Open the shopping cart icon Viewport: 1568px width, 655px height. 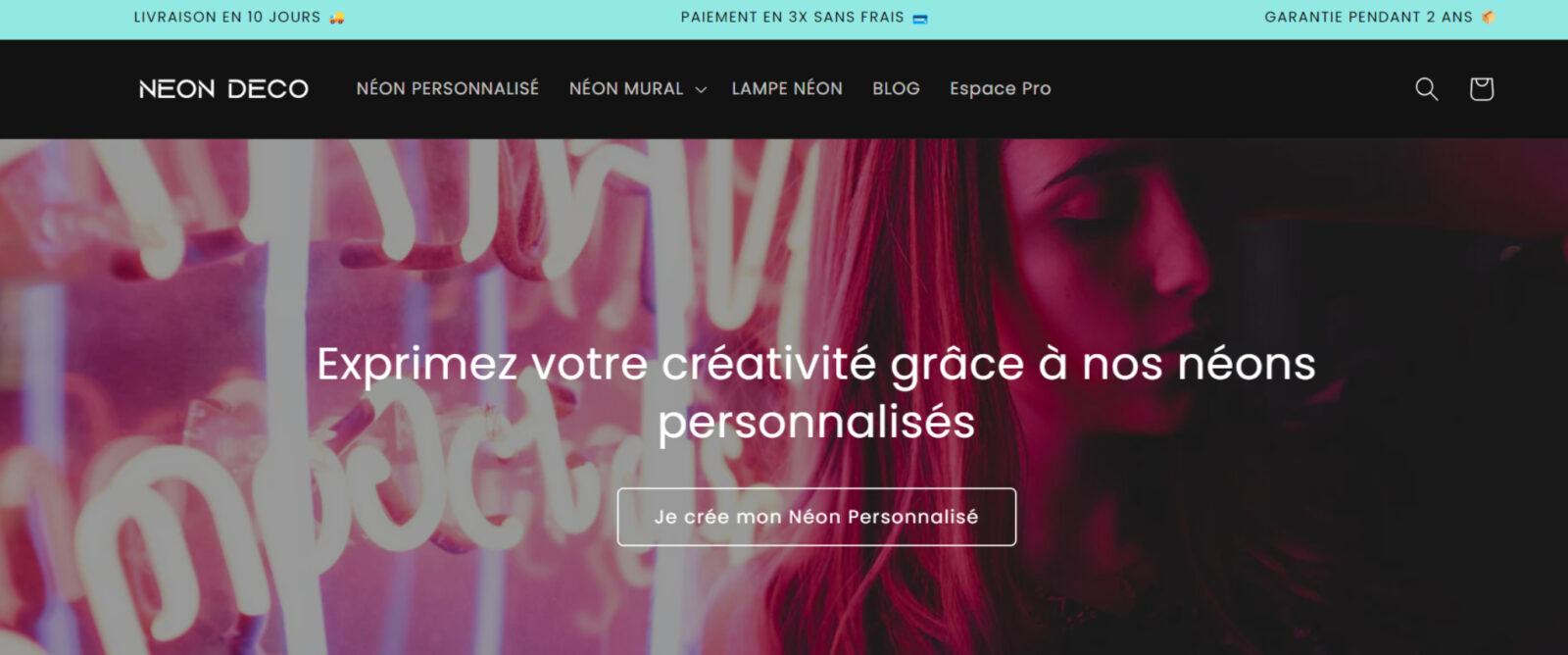tap(1481, 89)
